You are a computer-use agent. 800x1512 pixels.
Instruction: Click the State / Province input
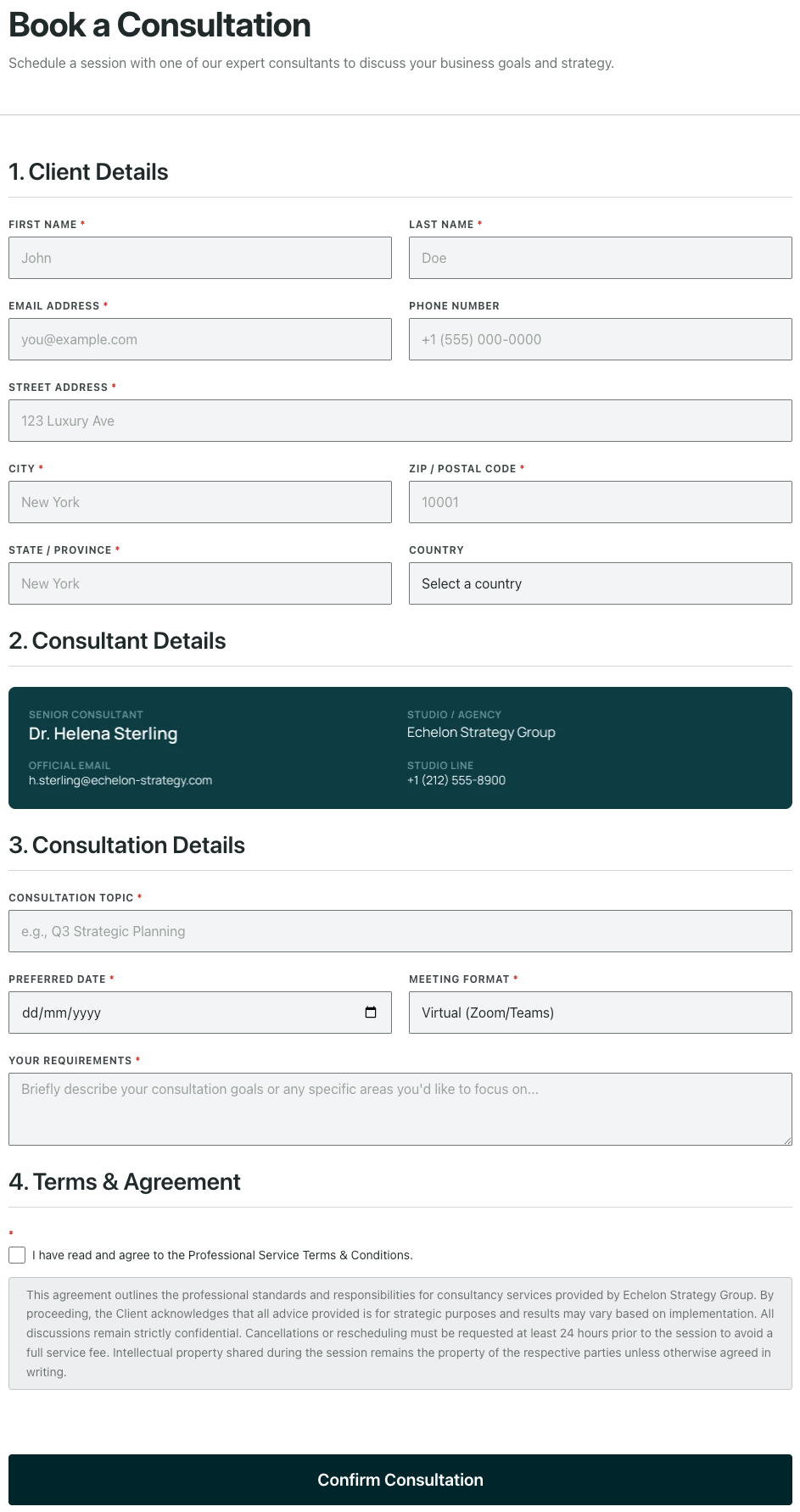point(200,583)
